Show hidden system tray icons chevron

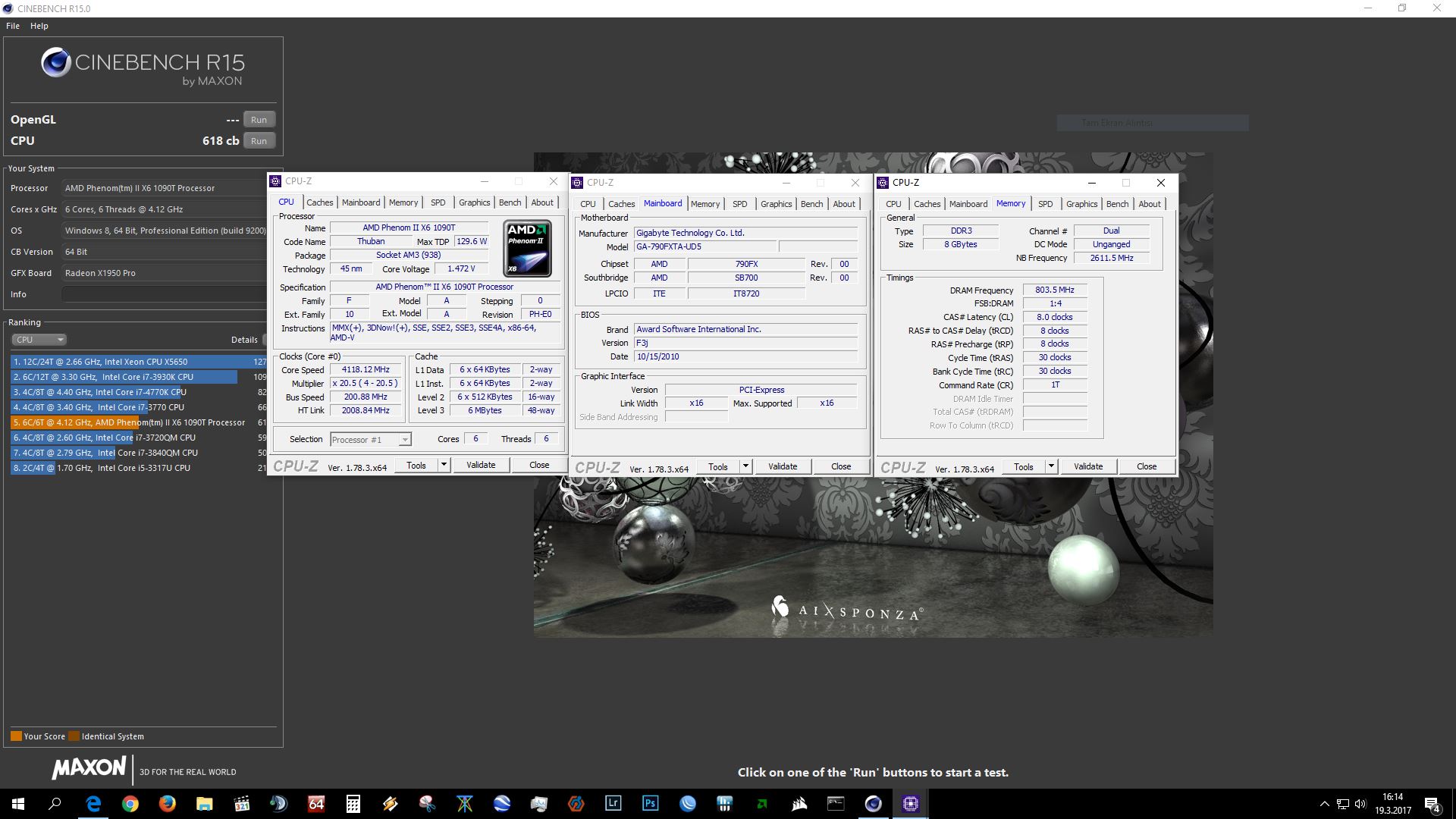1324,805
